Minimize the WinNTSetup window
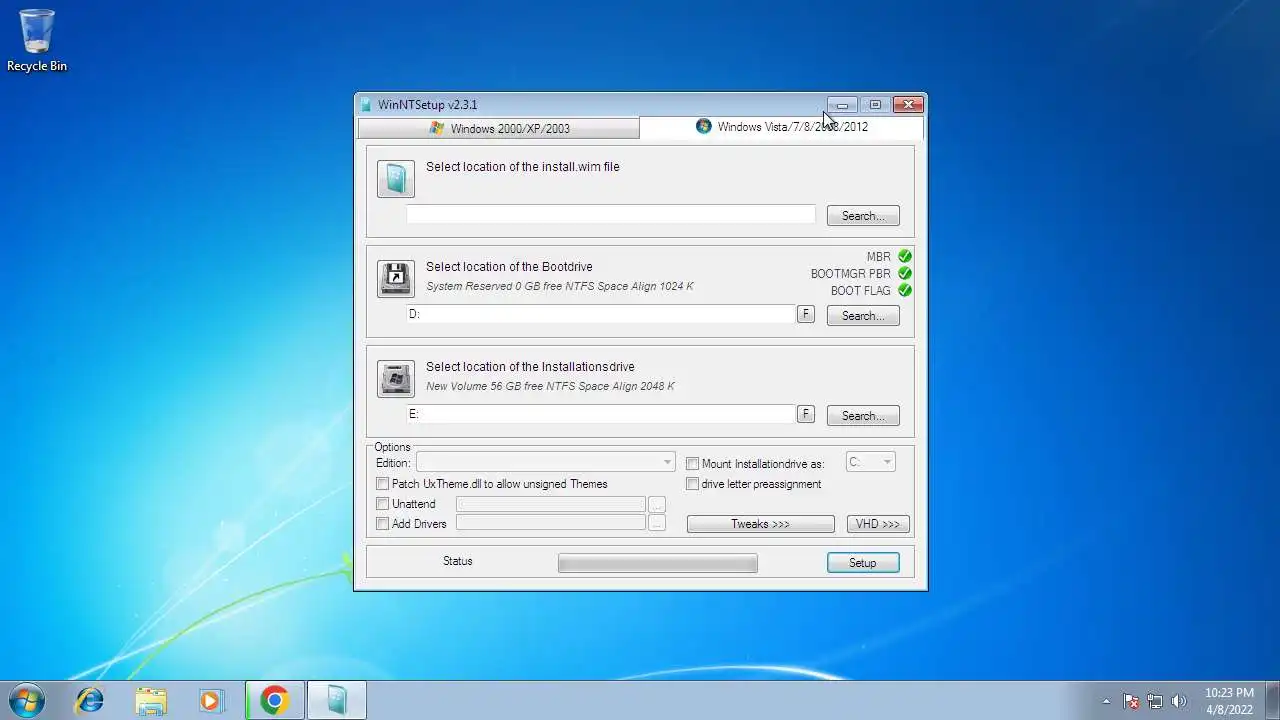Screen dimensions: 1280x720 coord(842,105)
